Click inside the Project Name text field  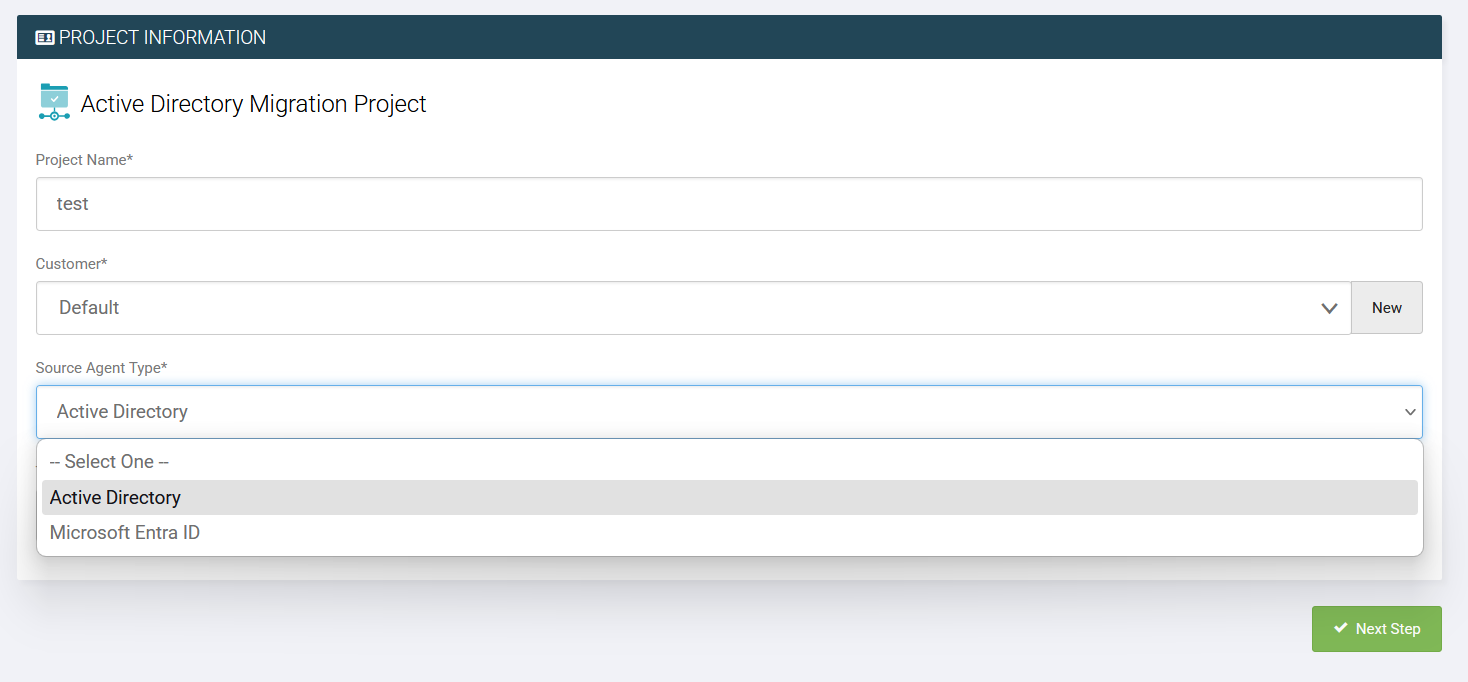point(700,203)
